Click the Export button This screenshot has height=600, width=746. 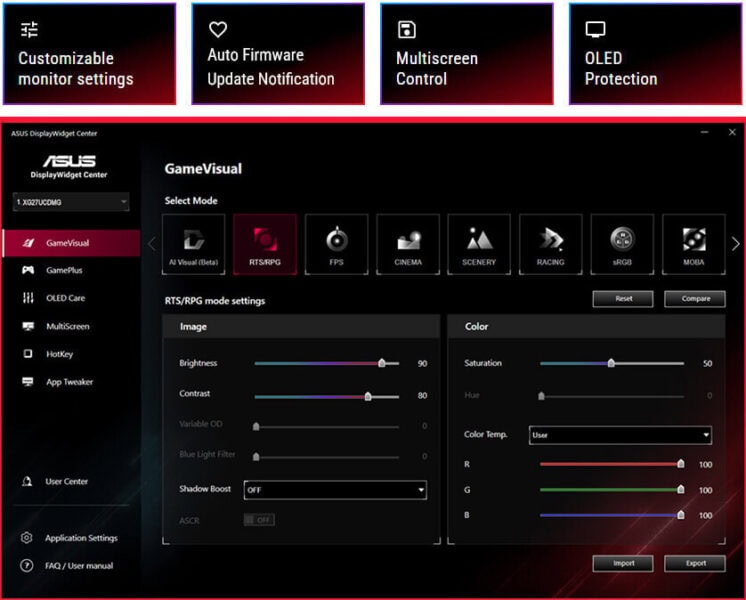coord(695,563)
